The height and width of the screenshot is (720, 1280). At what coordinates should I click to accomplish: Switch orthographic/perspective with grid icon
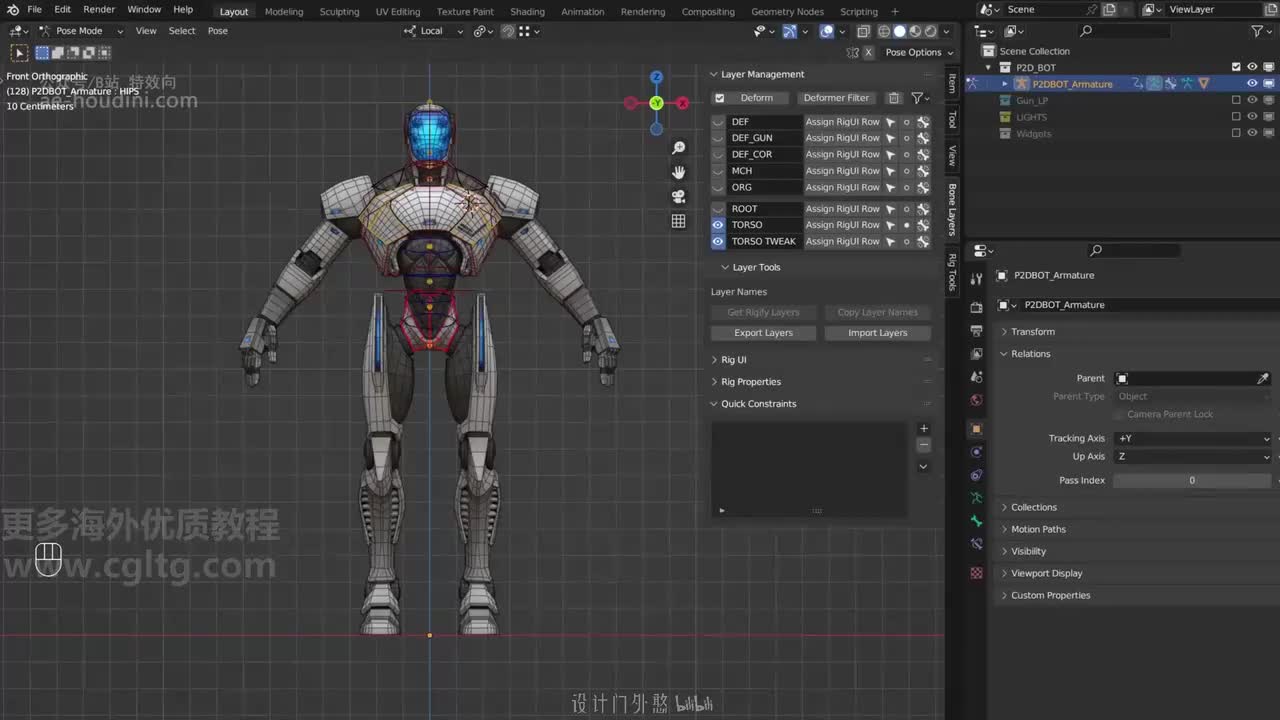(678, 221)
